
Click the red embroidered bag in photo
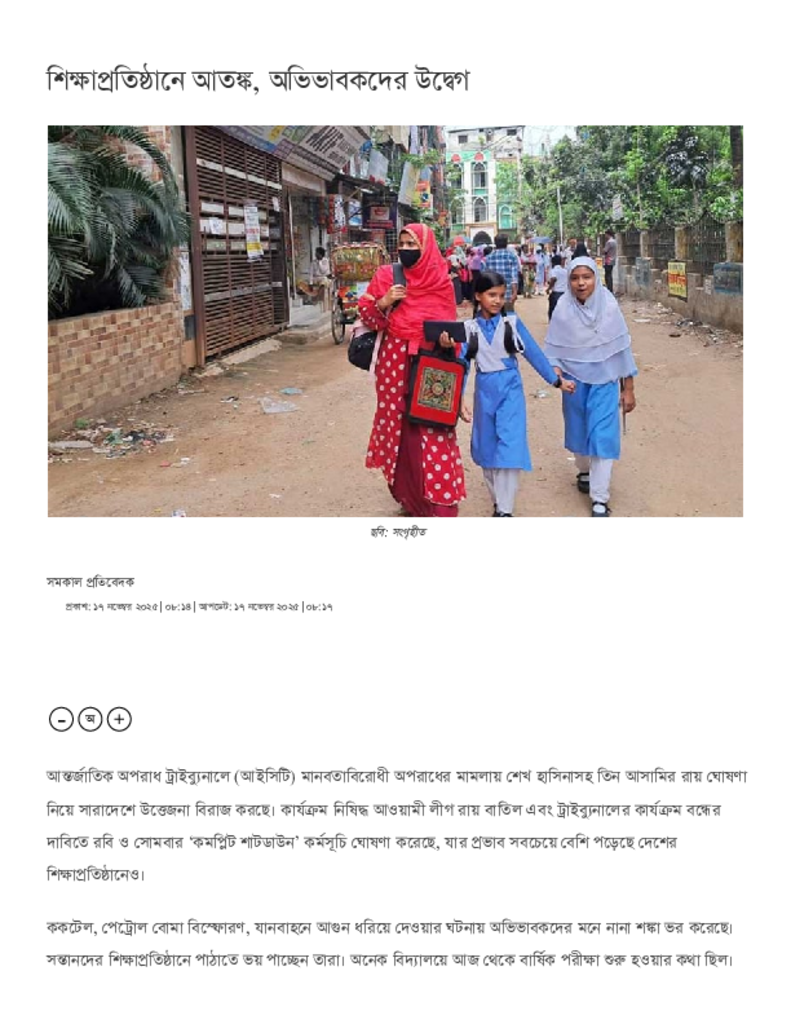pyautogui.click(x=436, y=389)
